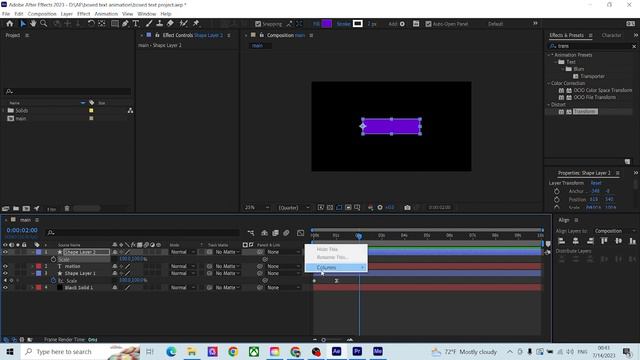Click the white Stroke color swatch
Viewport: 640px width, 360px height.
pyautogui.click(x=358, y=24)
